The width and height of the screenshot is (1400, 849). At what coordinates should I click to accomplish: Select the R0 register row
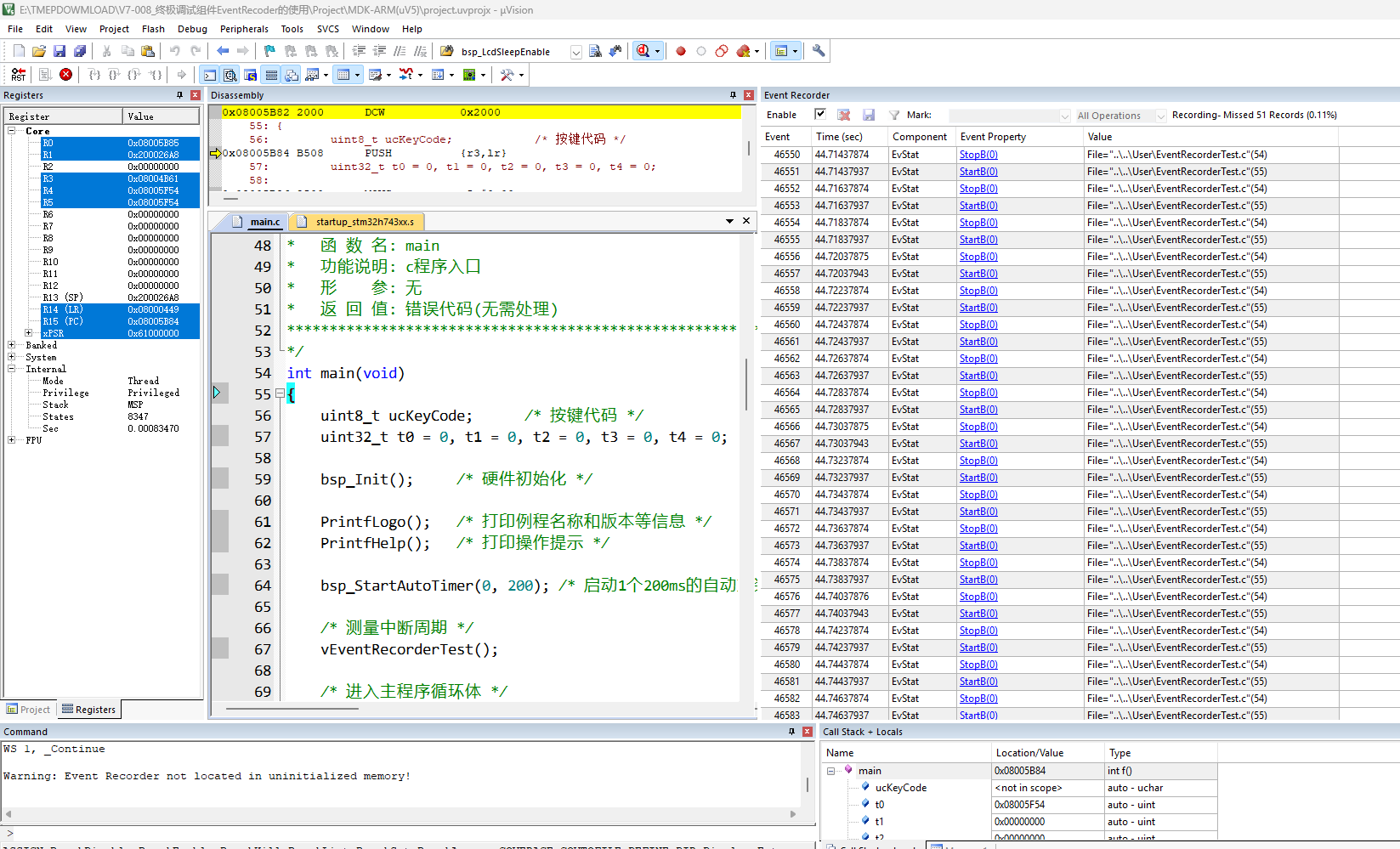(120, 143)
